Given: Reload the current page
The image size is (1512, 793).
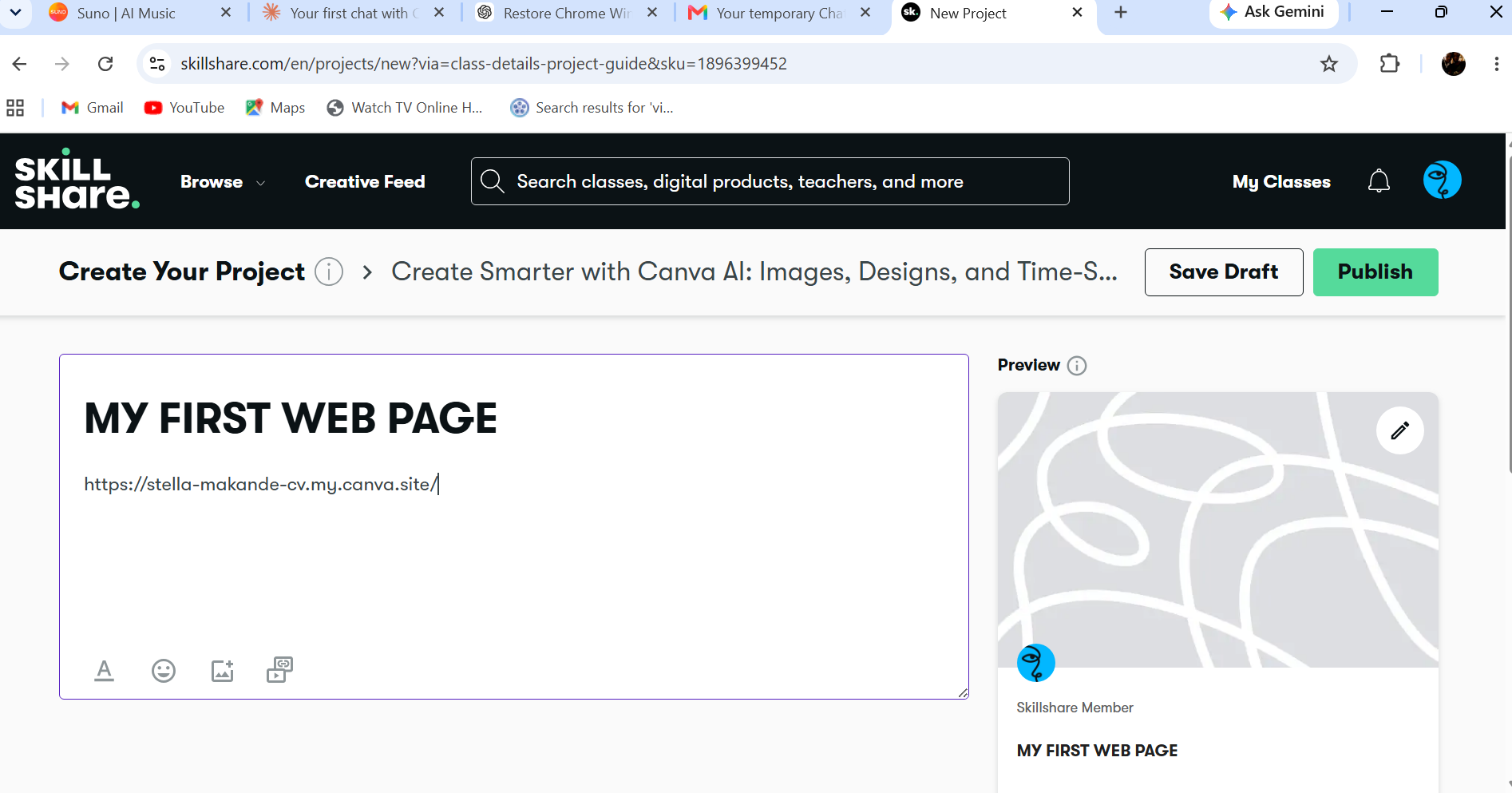Looking at the screenshot, I should [105, 64].
